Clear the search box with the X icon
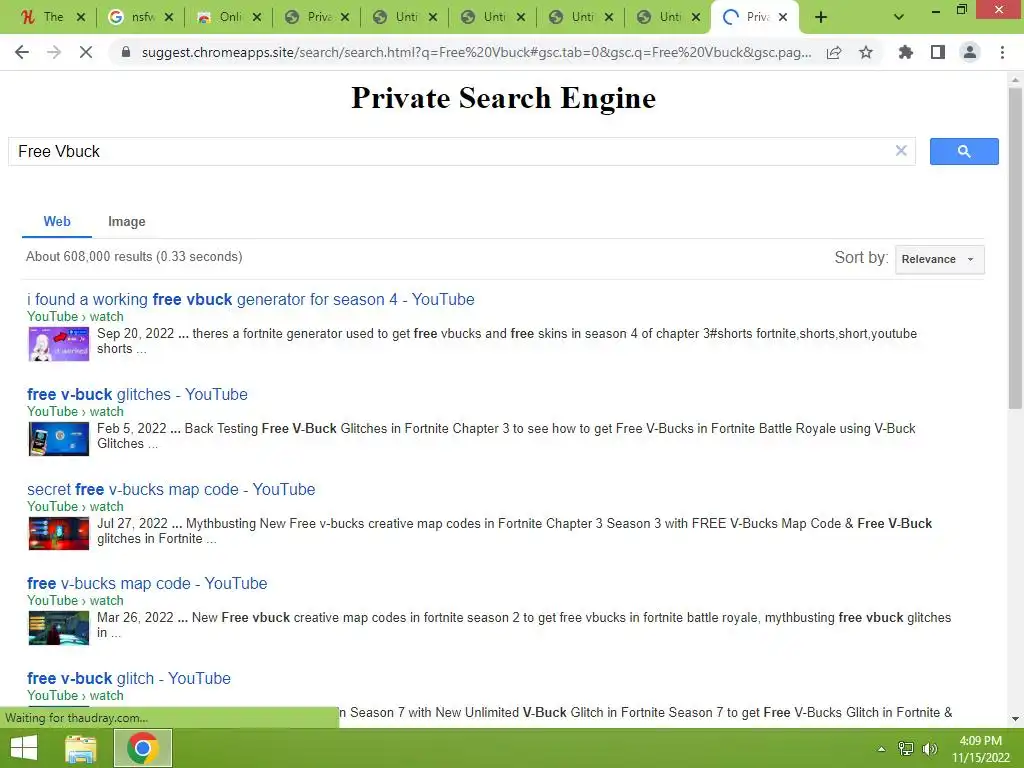Screen dimensions: 1024x768 [901, 151]
